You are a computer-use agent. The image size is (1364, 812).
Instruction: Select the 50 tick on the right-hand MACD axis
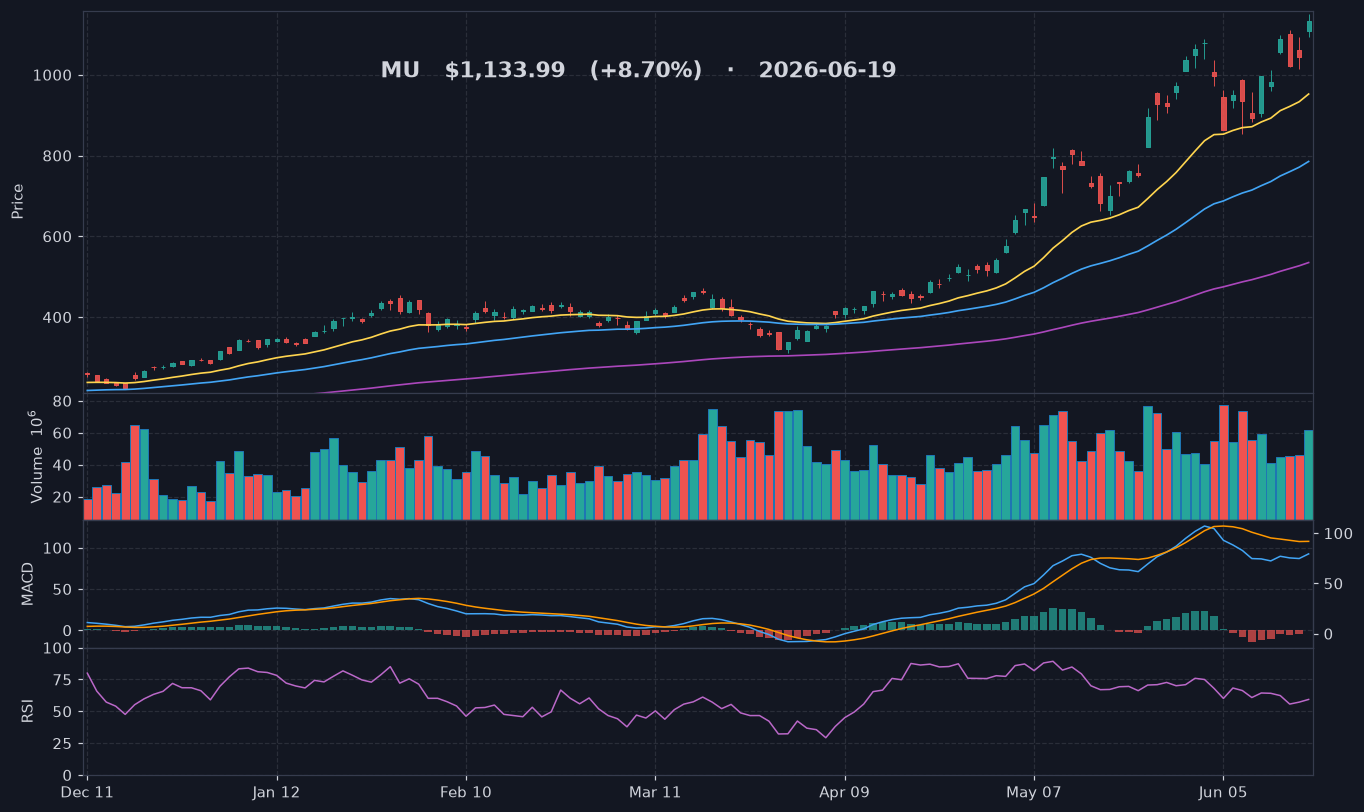pyautogui.click(x=1333, y=584)
